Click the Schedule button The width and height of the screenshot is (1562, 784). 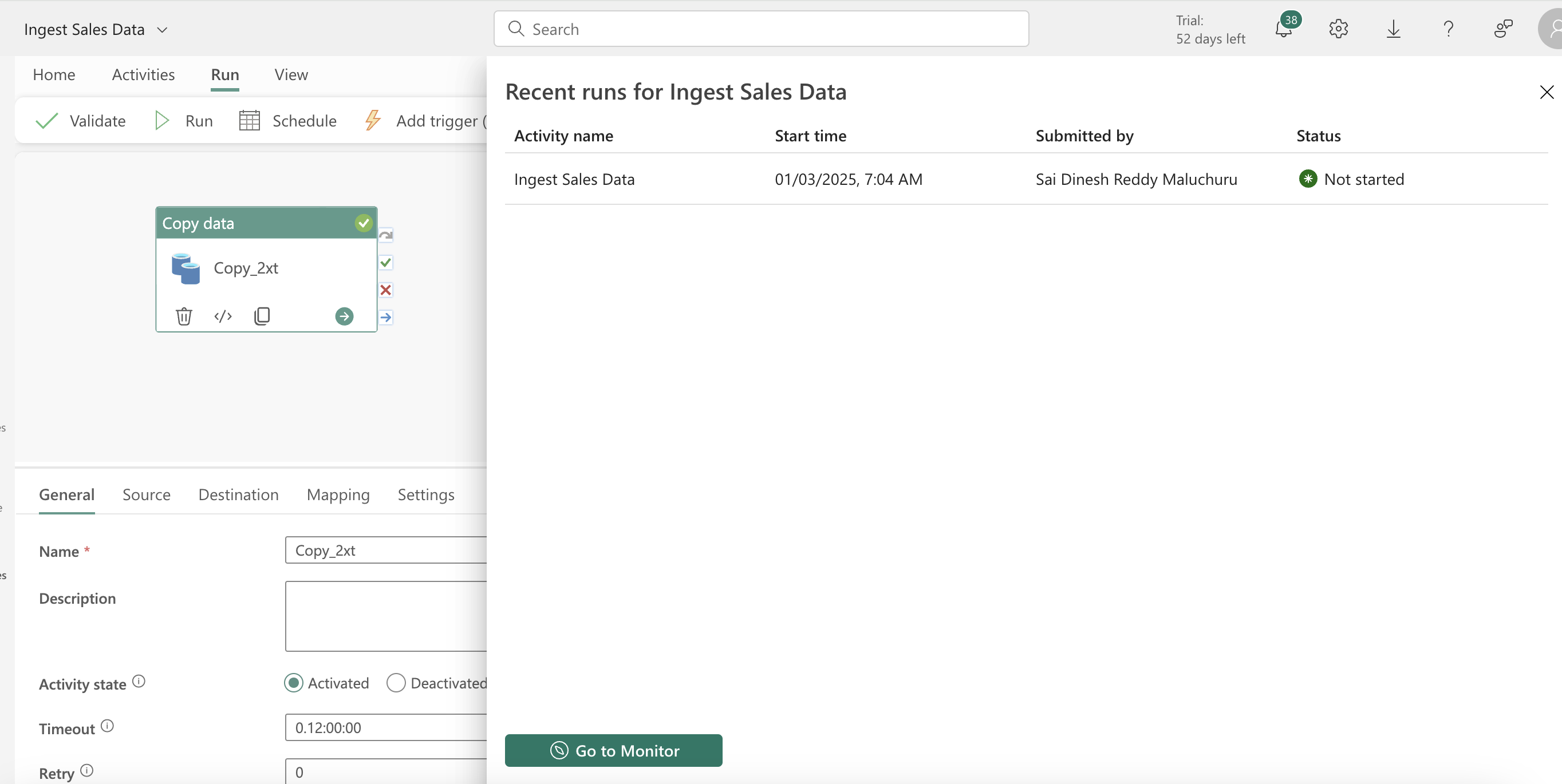pos(288,121)
